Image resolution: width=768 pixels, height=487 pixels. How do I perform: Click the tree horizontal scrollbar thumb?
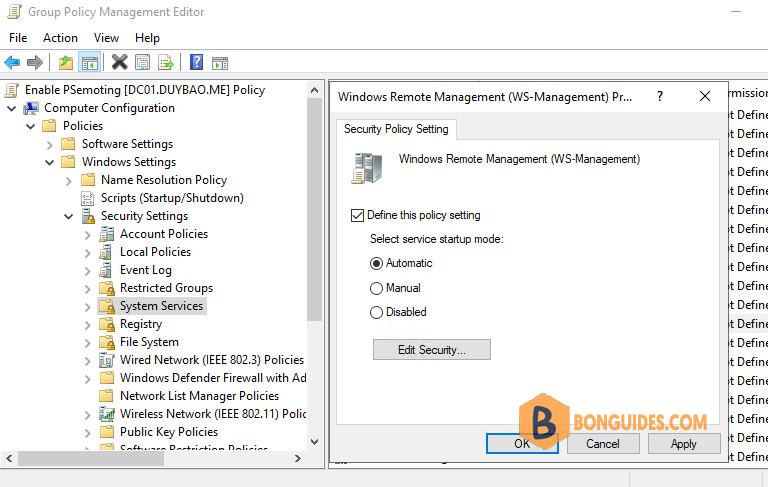coord(91,459)
